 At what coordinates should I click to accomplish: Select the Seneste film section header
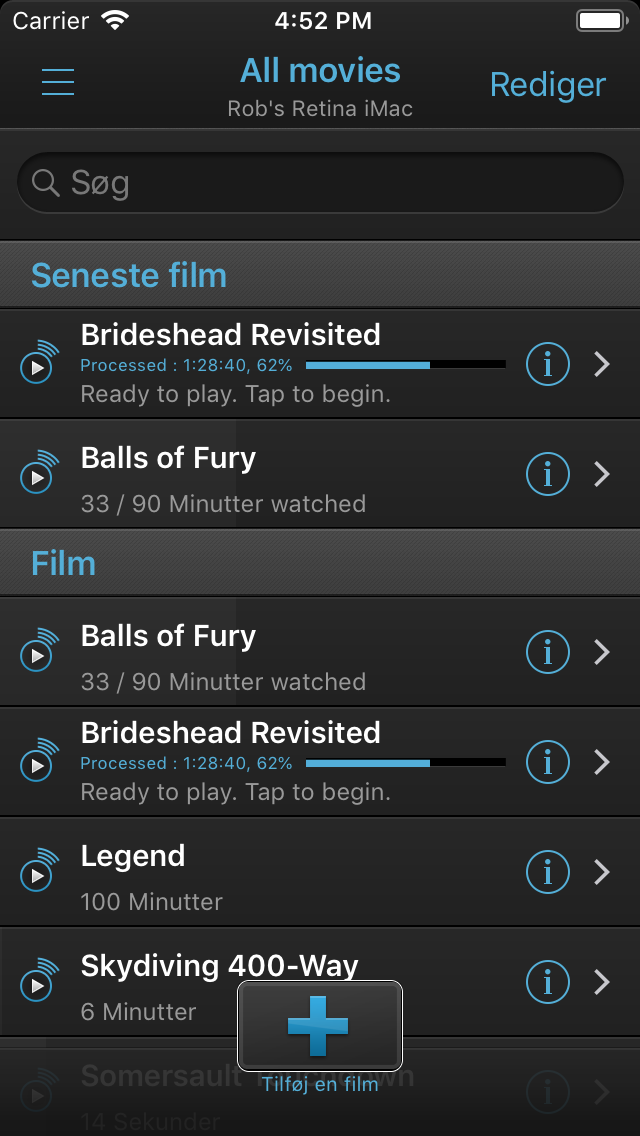pyautogui.click(x=129, y=275)
